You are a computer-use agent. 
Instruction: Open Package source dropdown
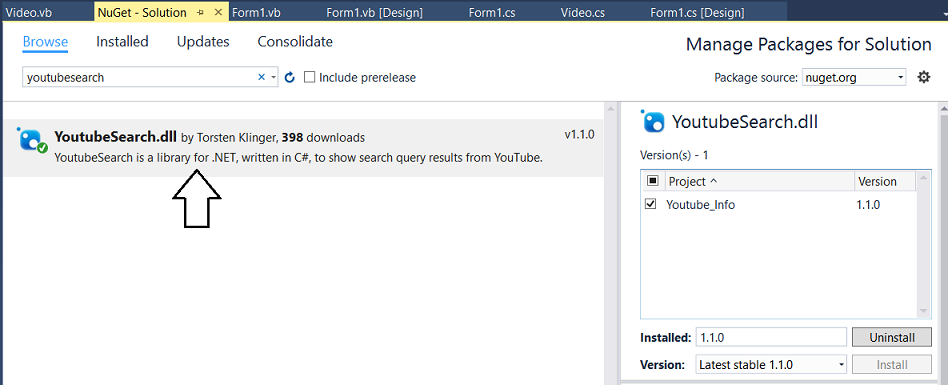(854, 77)
